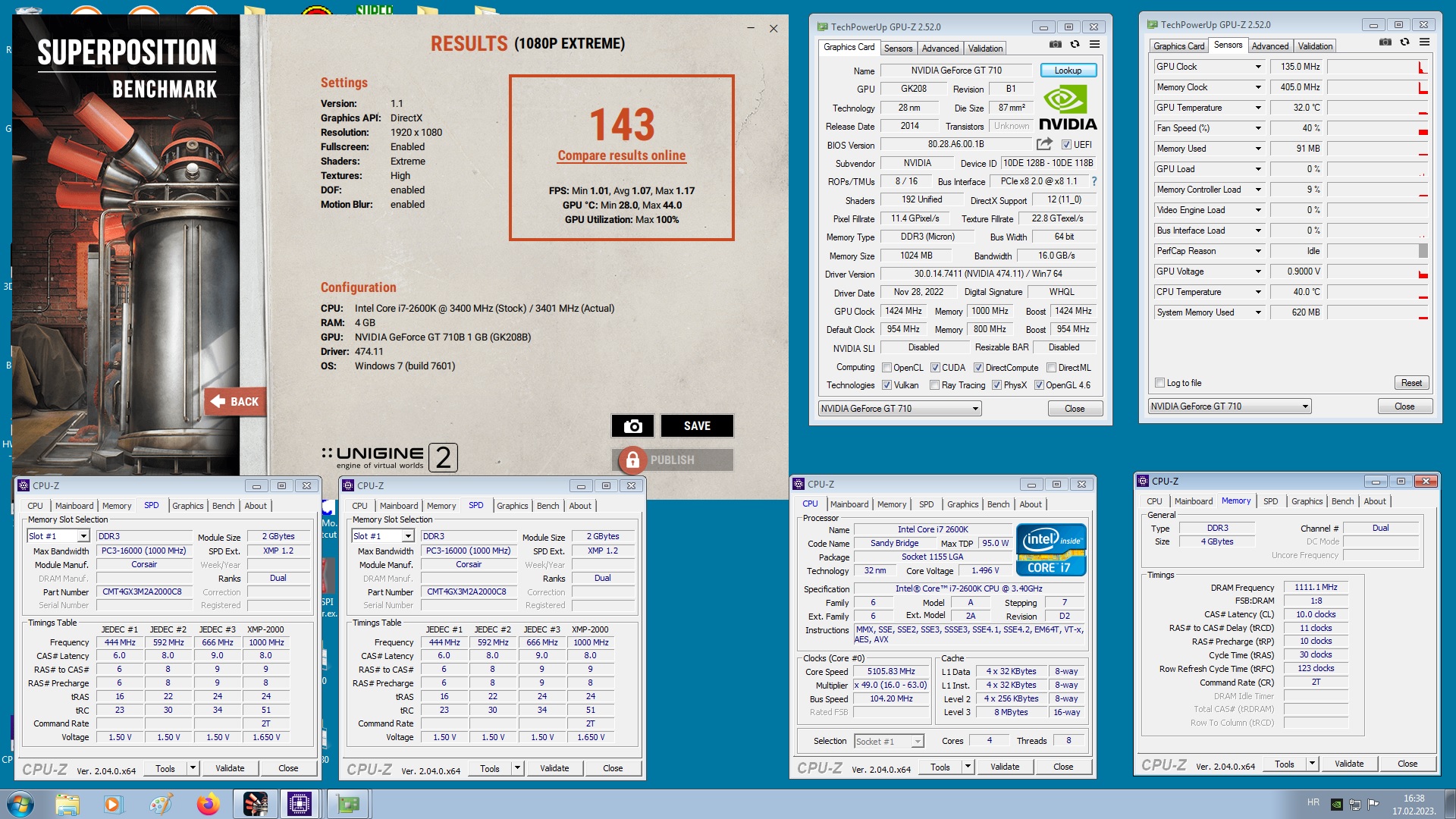Toggle the OpenCL checkbox
The width and height of the screenshot is (1456, 819).
click(886, 368)
